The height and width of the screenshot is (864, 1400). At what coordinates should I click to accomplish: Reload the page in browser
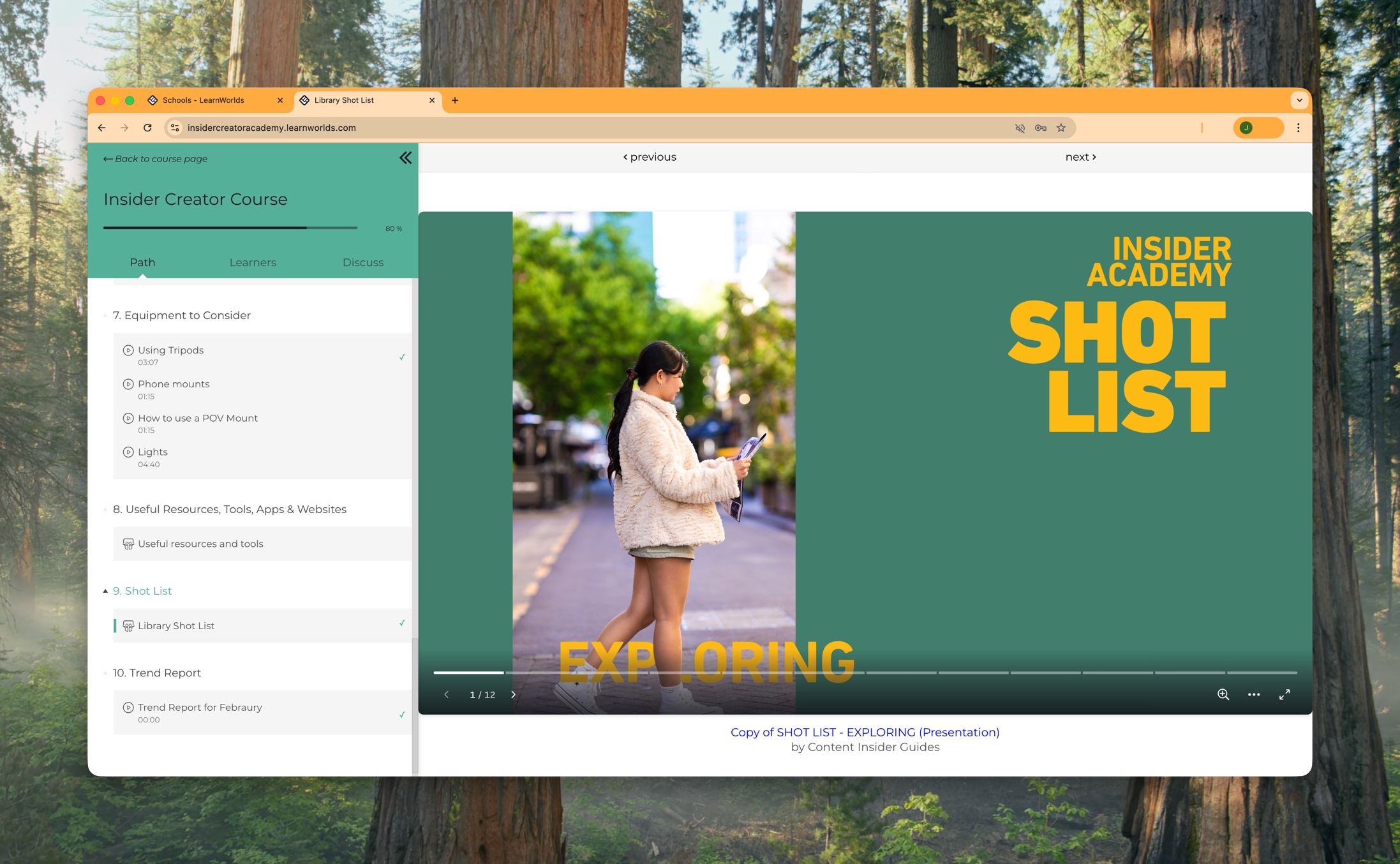(147, 128)
